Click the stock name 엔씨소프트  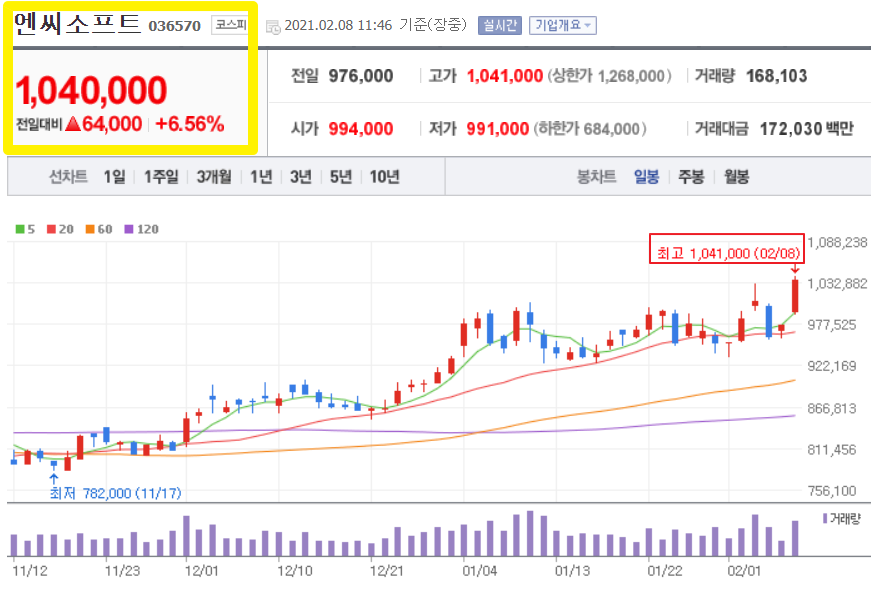coord(78,24)
